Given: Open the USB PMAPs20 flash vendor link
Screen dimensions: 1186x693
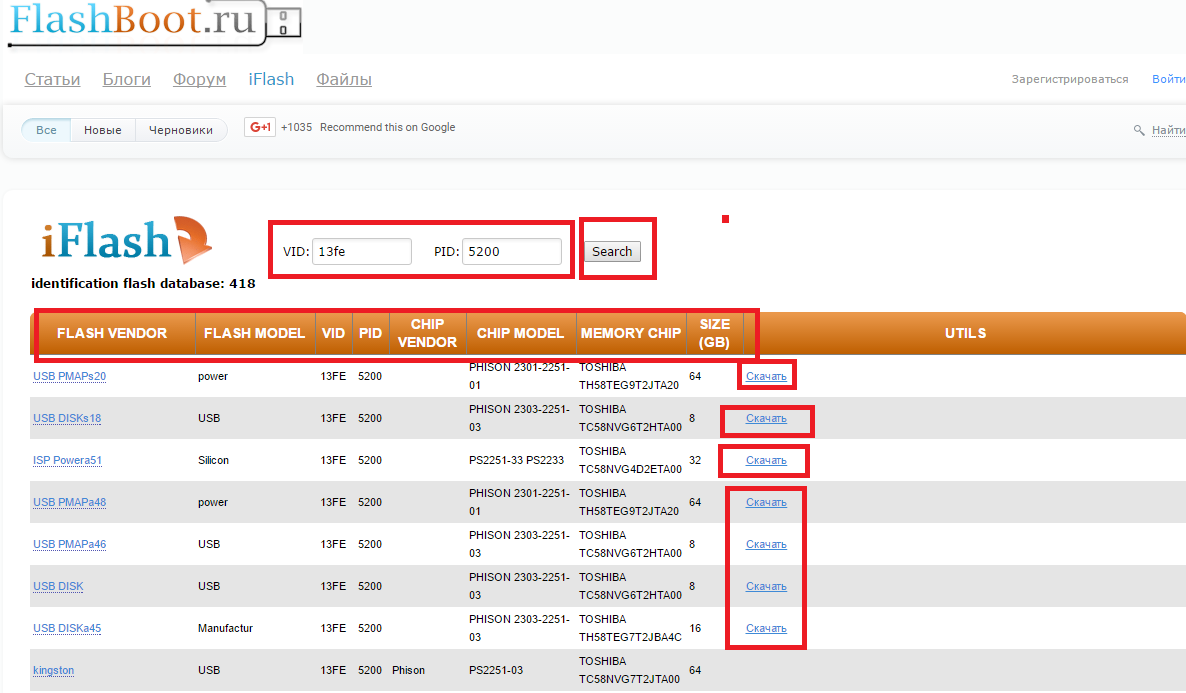Looking at the screenshot, I should coord(69,377).
